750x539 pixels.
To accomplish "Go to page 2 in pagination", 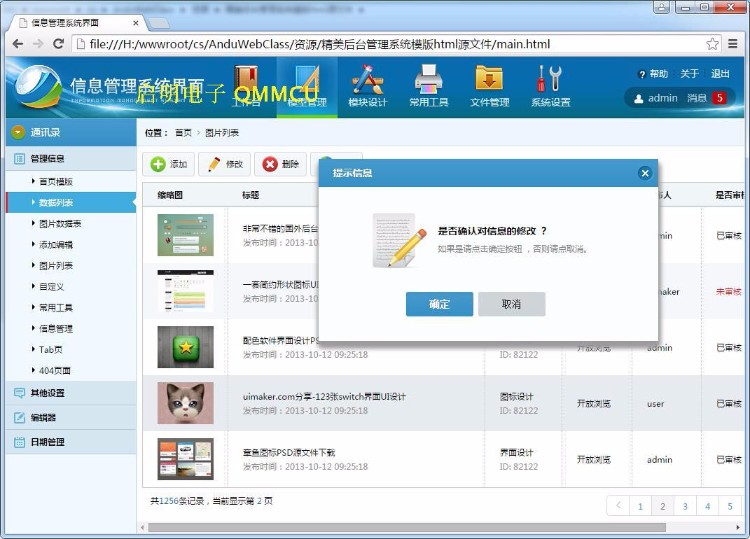I will 662,506.
